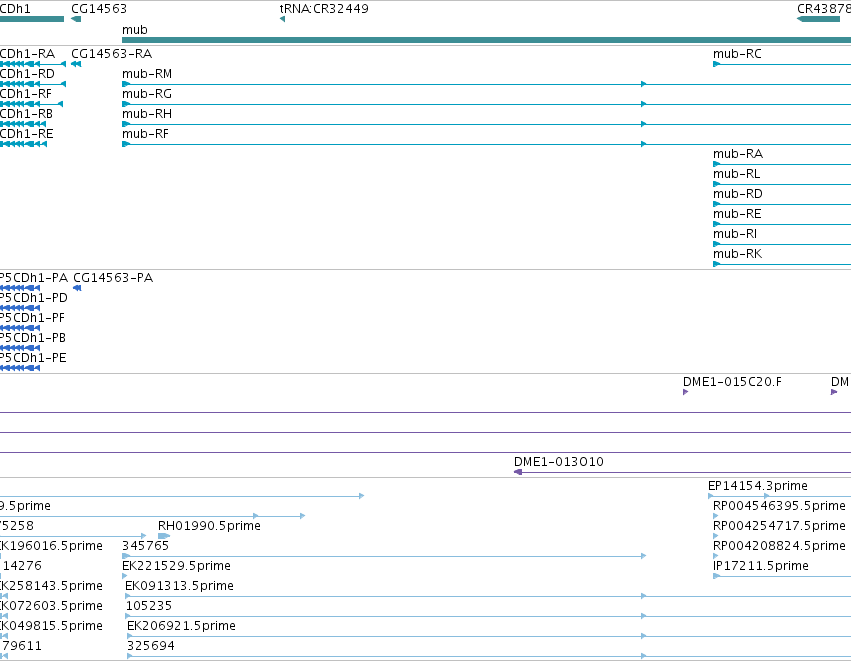
Task: Select the DME1-013010 feature label
Action: 558,462
